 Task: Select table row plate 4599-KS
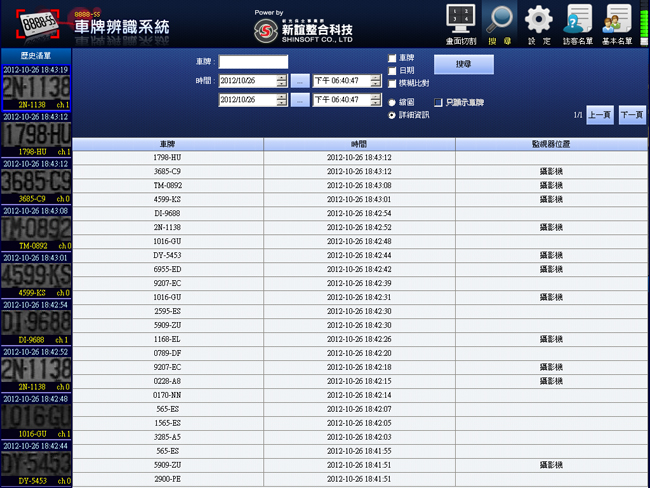pyautogui.click(x=360, y=199)
